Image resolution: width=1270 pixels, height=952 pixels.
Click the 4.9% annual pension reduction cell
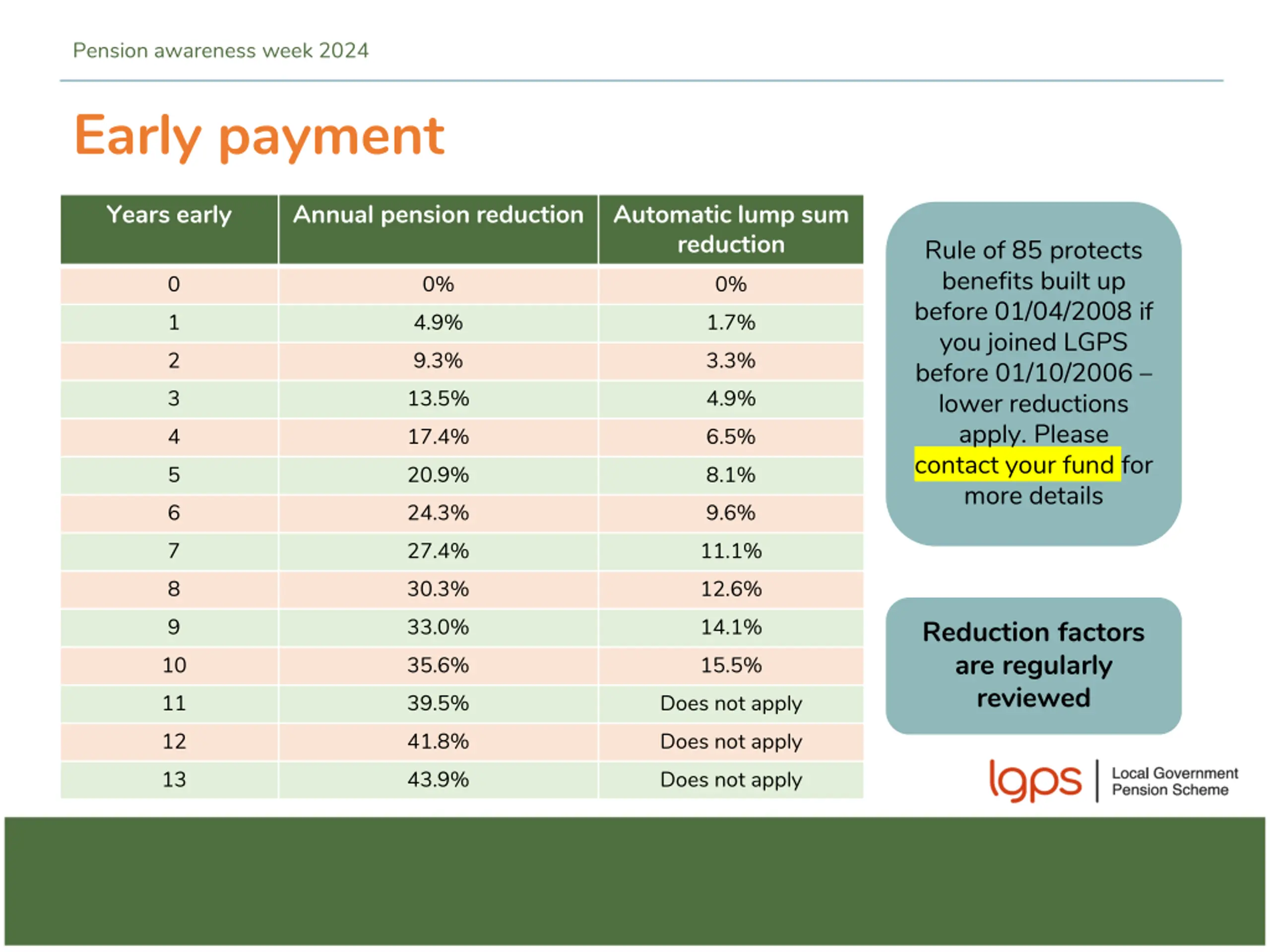438,323
